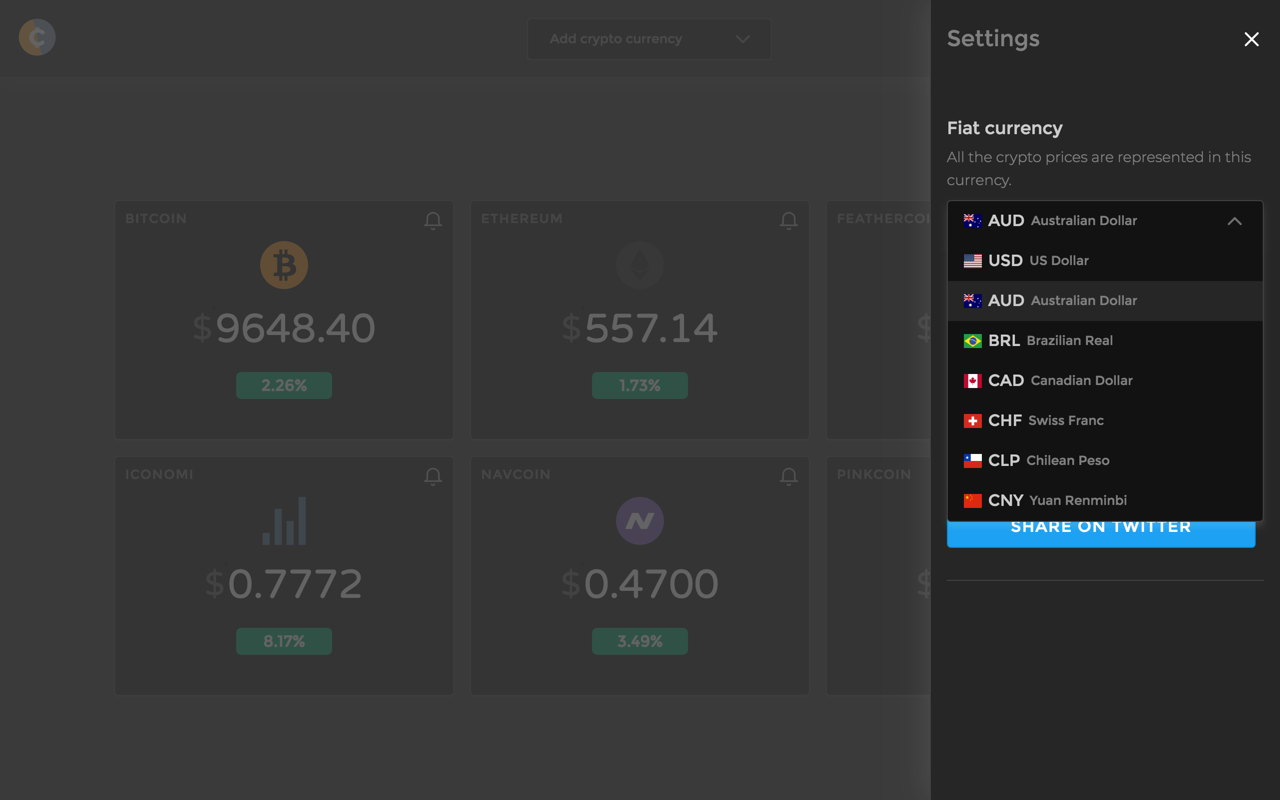Collapse the fiat currency dropdown chevron
Viewport: 1280px width, 800px height.
tap(1235, 221)
